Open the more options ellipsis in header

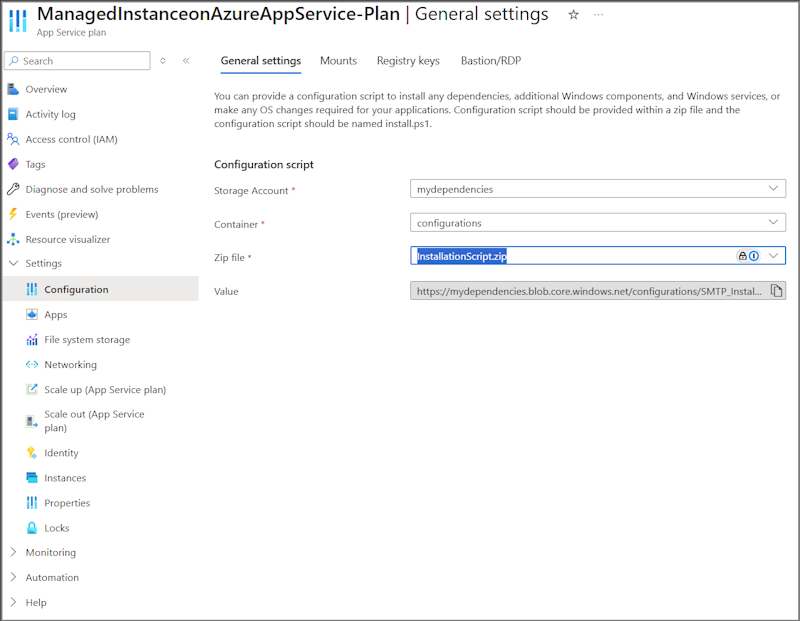(598, 15)
